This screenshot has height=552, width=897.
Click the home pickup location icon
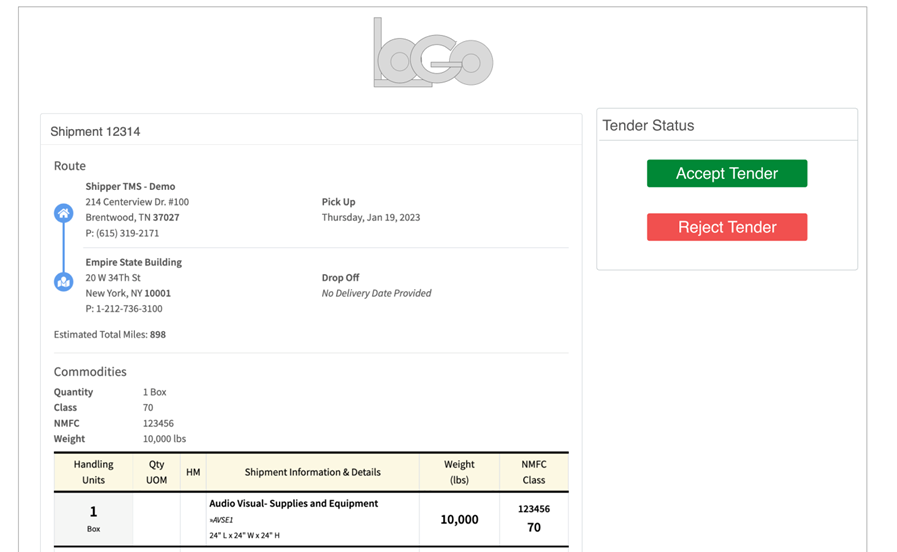tap(63, 213)
